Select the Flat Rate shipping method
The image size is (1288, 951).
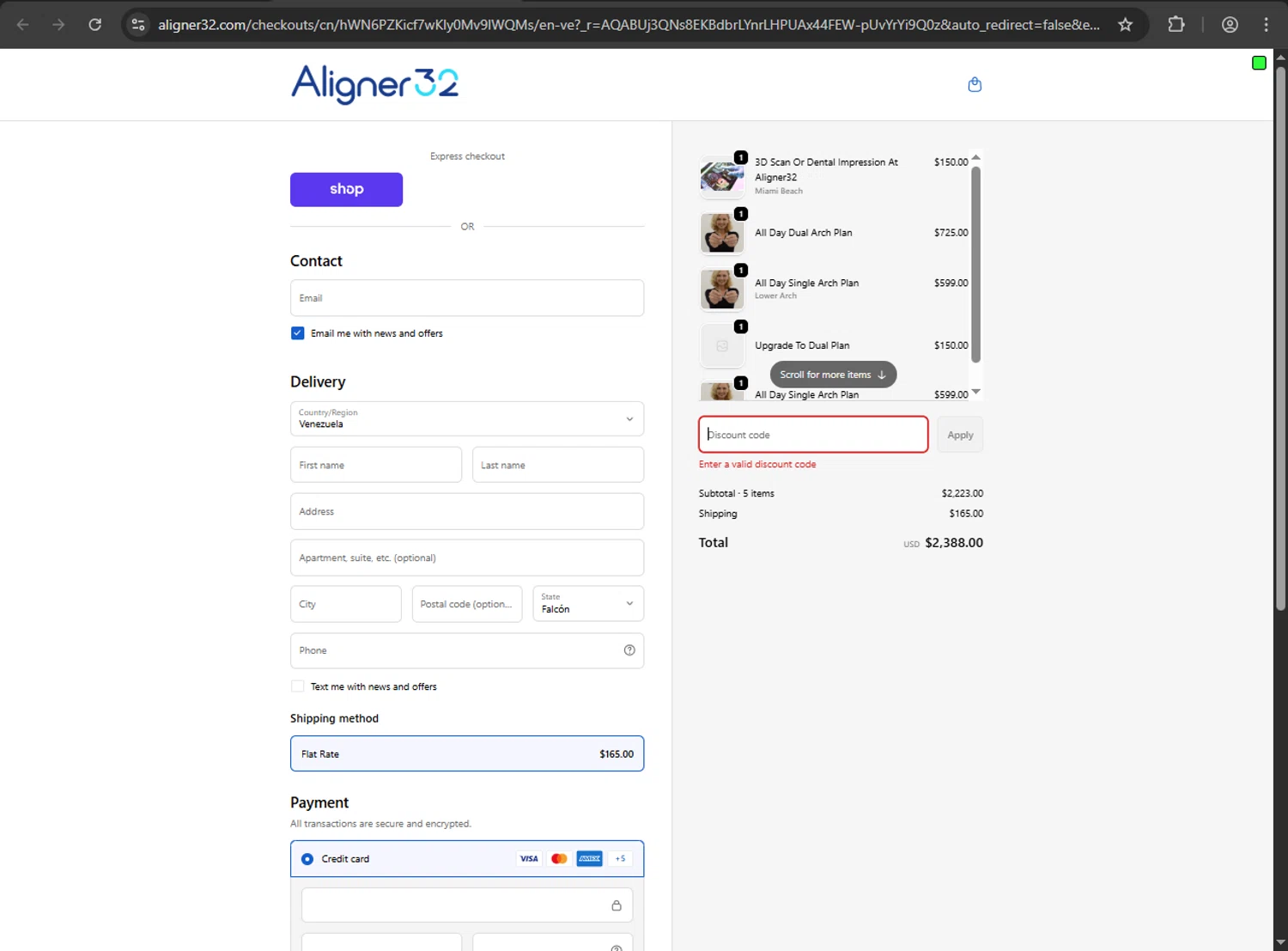(x=467, y=753)
